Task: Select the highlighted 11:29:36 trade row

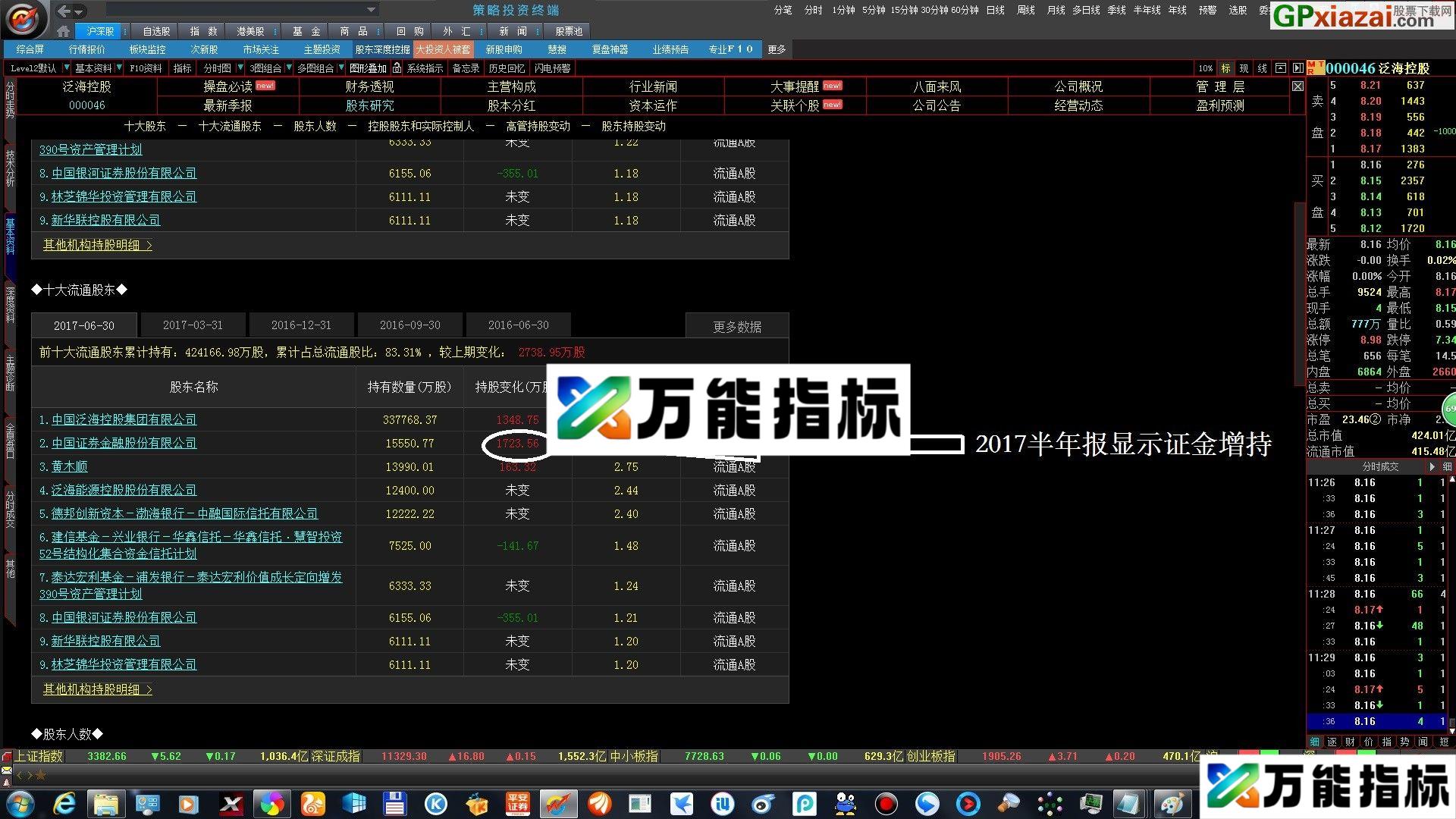Action: point(1373,723)
